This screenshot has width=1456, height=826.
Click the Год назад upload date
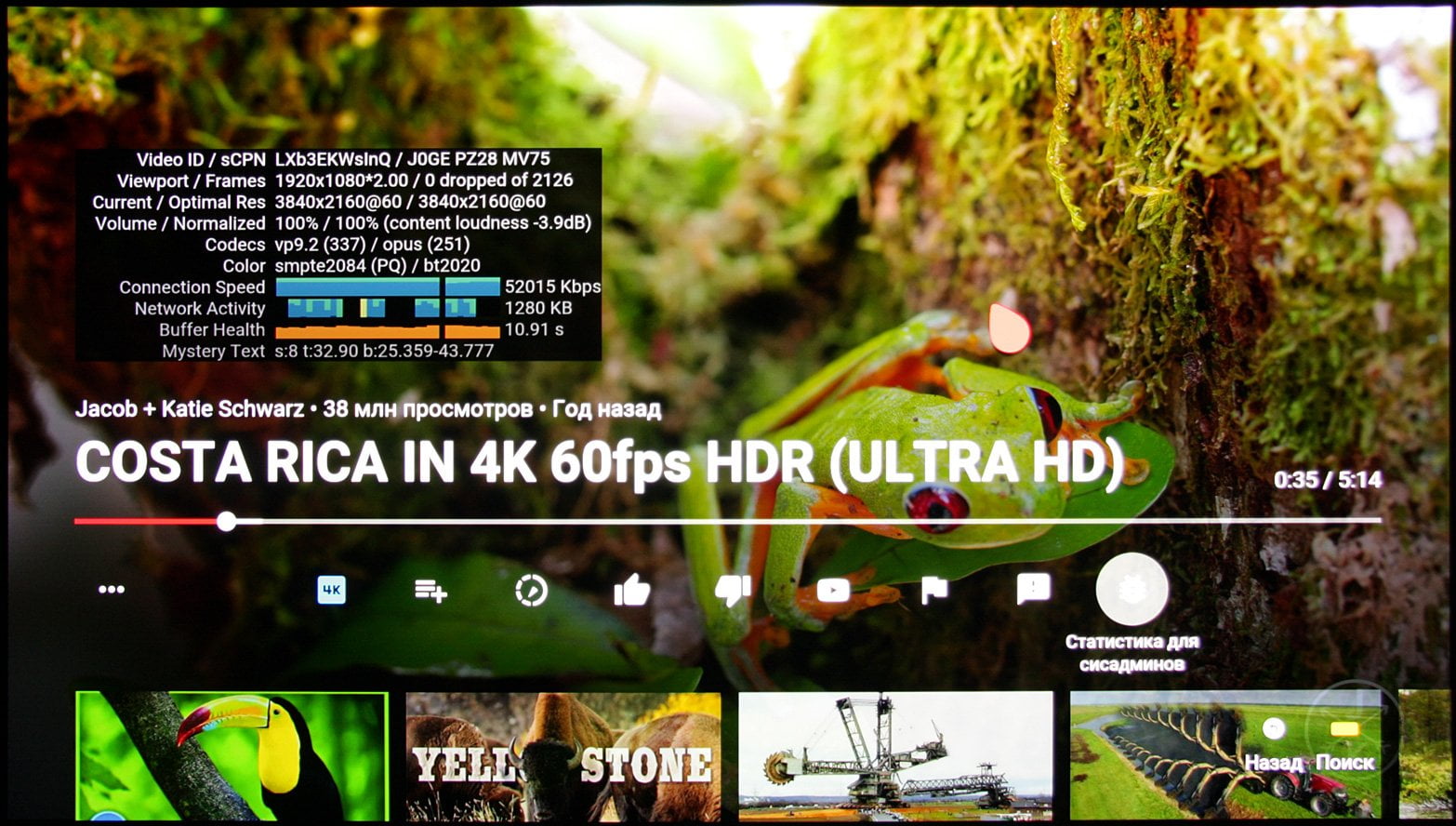pyautogui.click(x=607, y=408)
